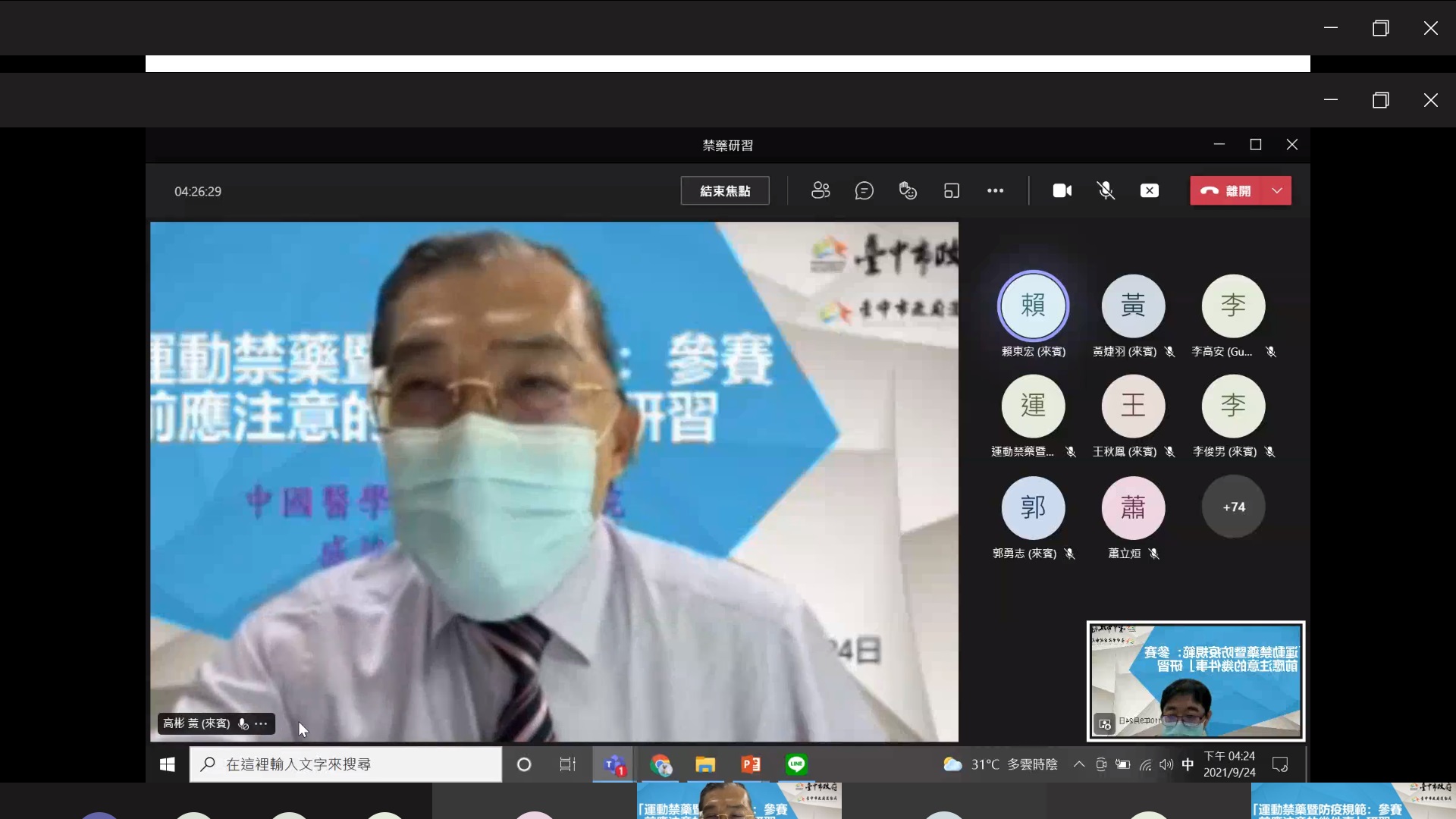Toggle the microphone mute button
Screen dimensions: 1456x819
pos(1106,191)
